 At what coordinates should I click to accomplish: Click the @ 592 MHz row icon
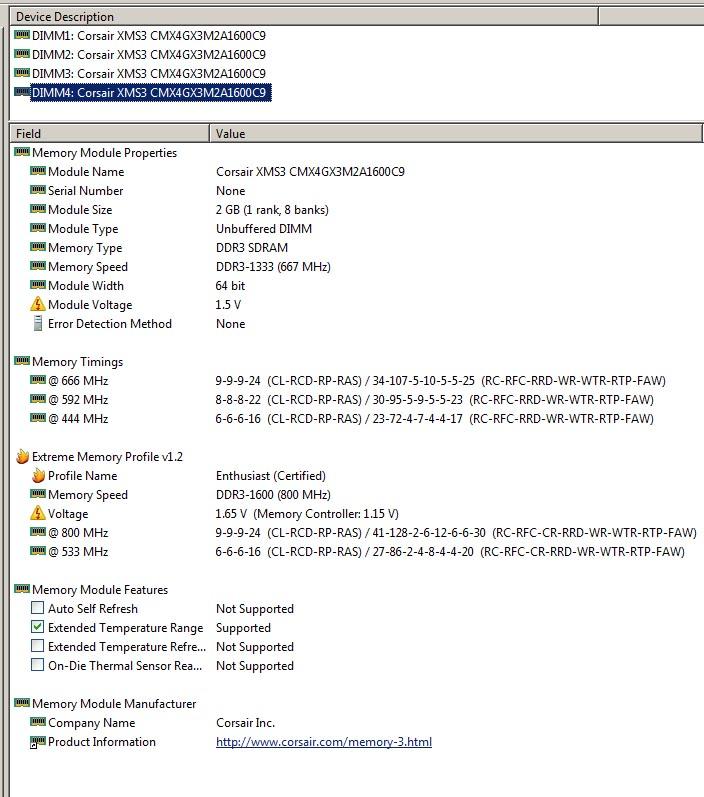pyautogui.click(x=38, y=398)
